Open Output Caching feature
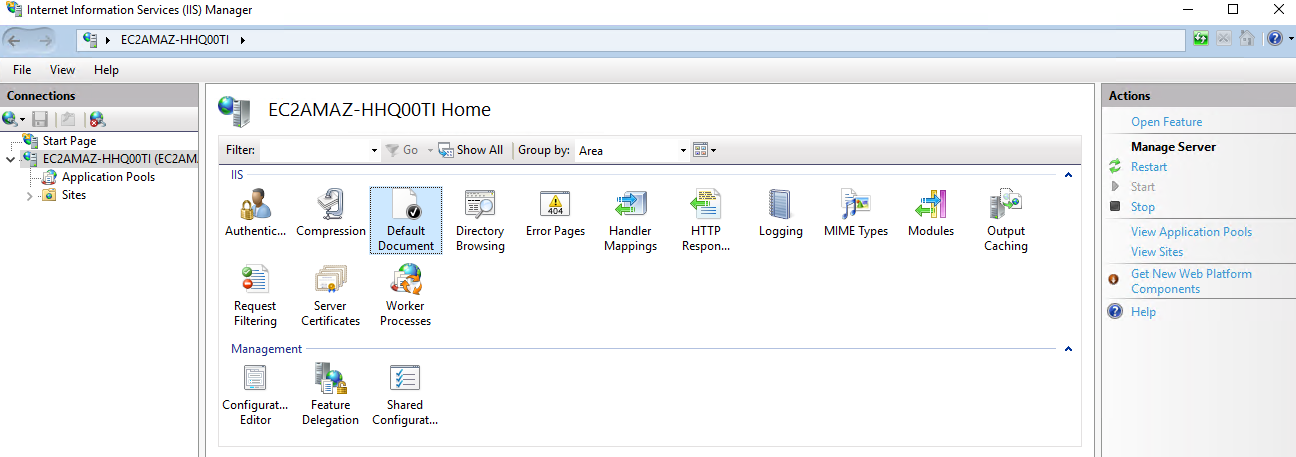1296x457 pixels. pyautogui.click(x=1005, y=220)
